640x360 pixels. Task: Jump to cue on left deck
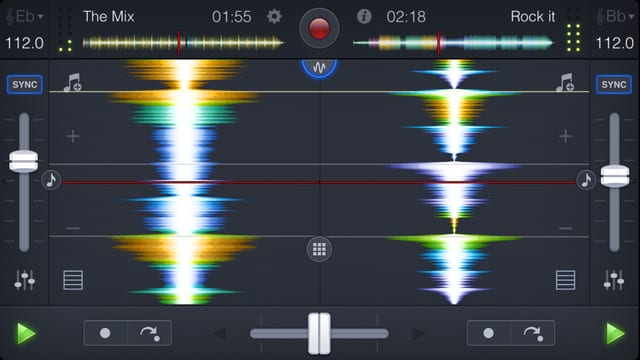point(149,333)
